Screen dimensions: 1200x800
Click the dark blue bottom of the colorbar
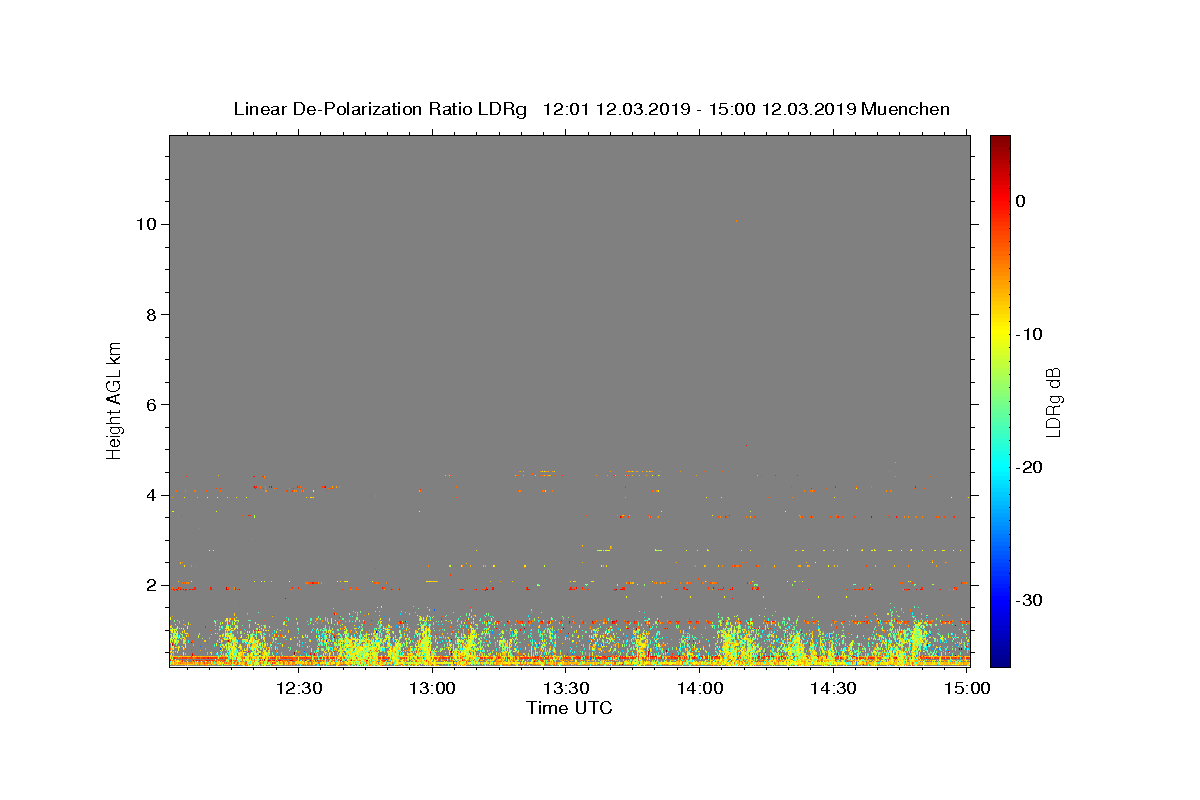(1000, 658)
